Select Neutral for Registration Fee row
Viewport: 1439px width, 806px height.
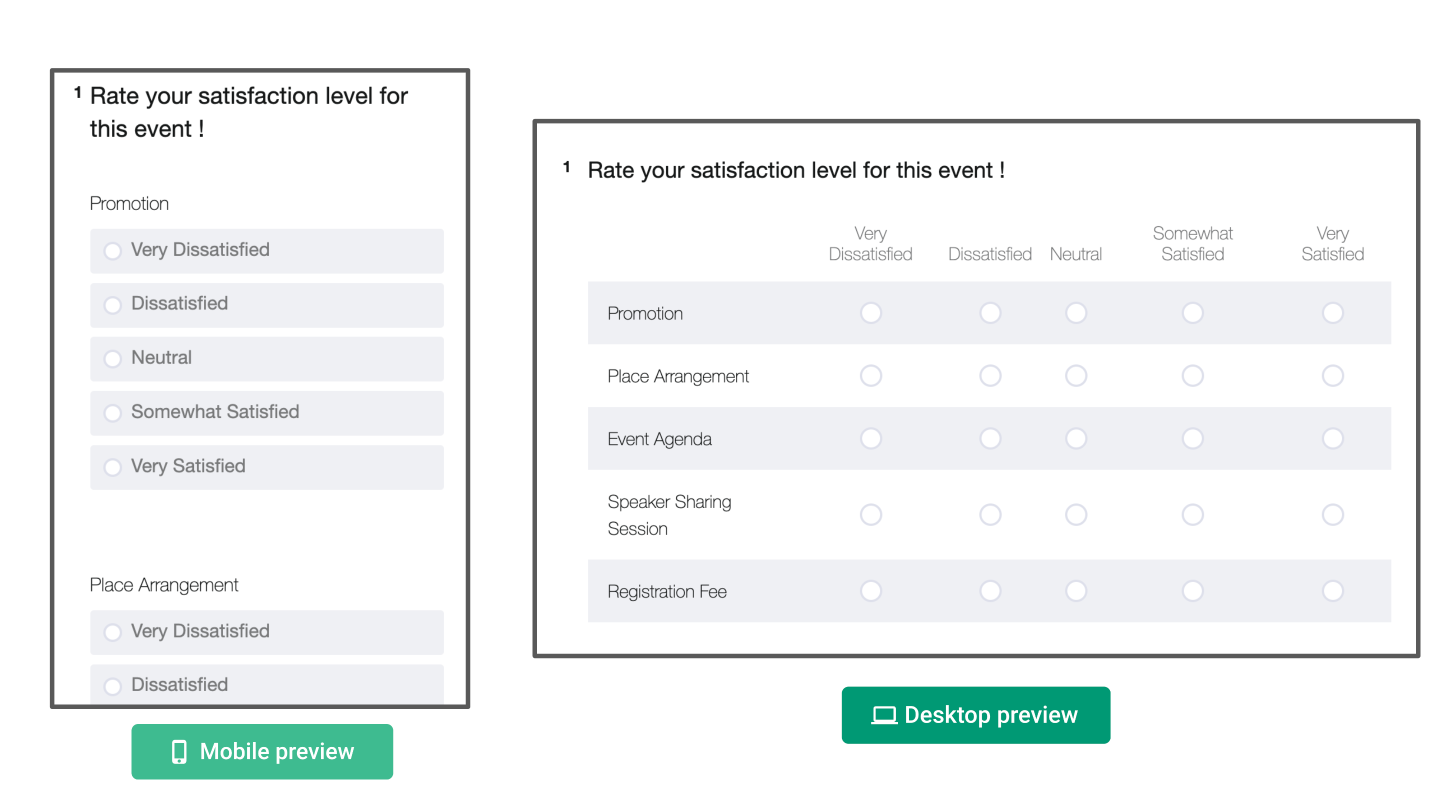(1075, 591)
